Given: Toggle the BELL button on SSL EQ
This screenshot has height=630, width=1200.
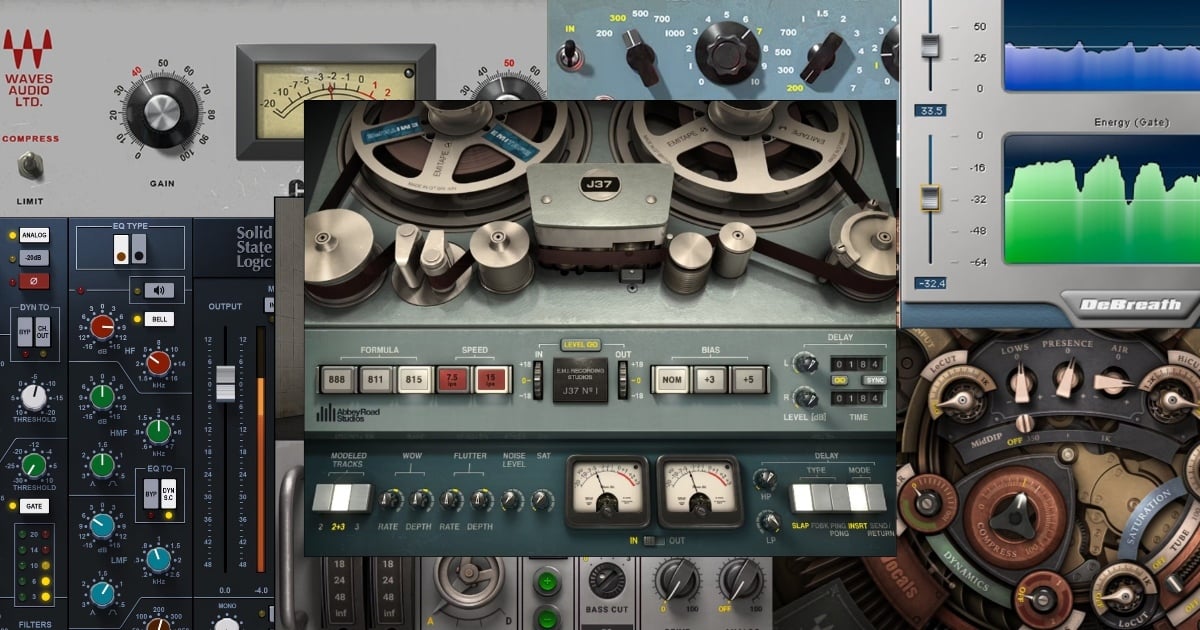Looking at the screenshot, I should point(159,319).
